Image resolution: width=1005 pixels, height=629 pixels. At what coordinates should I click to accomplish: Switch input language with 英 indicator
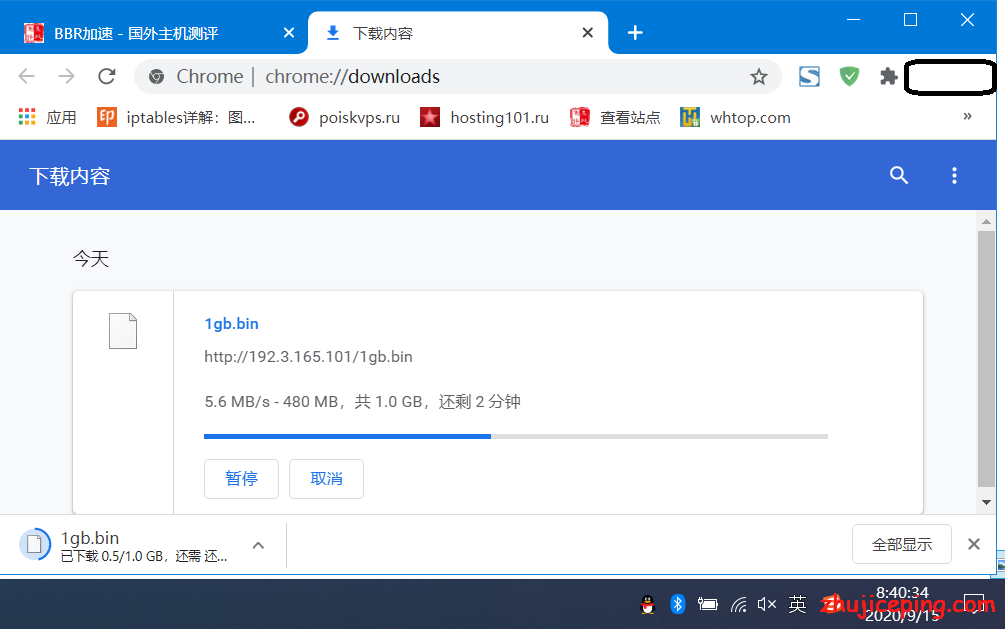[x=797, y=604]
